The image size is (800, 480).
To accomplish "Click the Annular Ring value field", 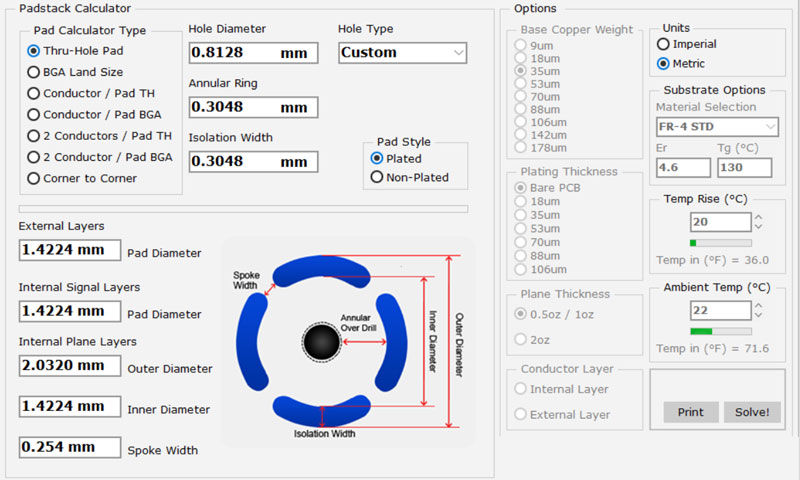I will click(252, 107).
